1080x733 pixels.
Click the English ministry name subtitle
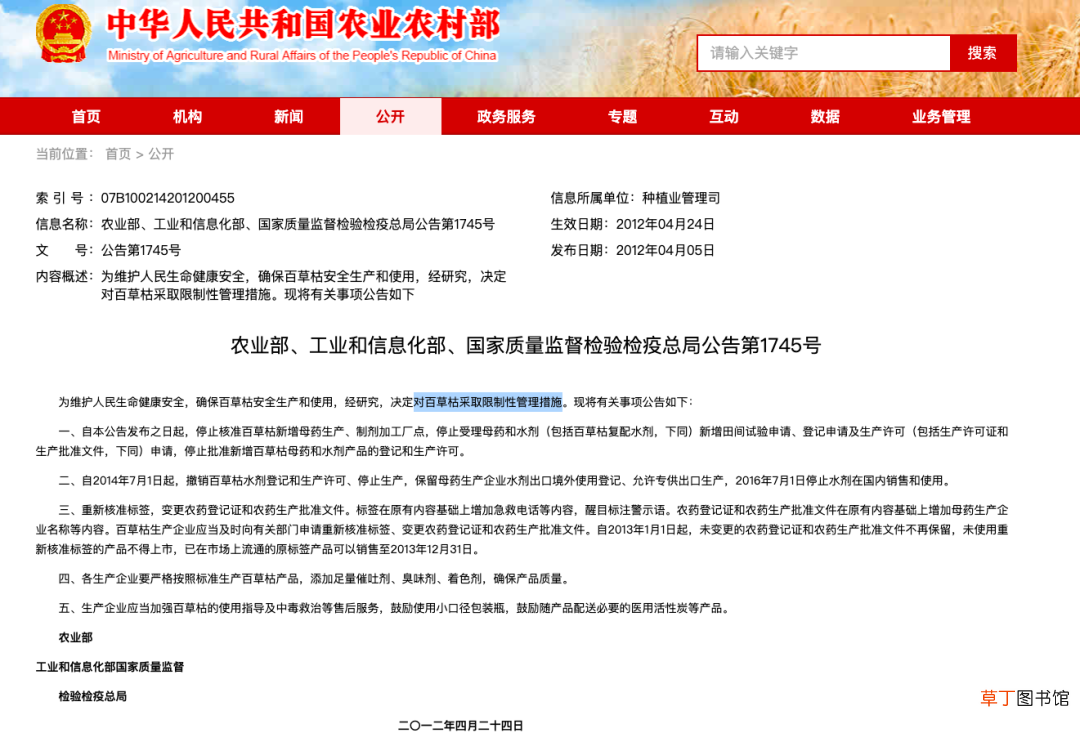302,56
